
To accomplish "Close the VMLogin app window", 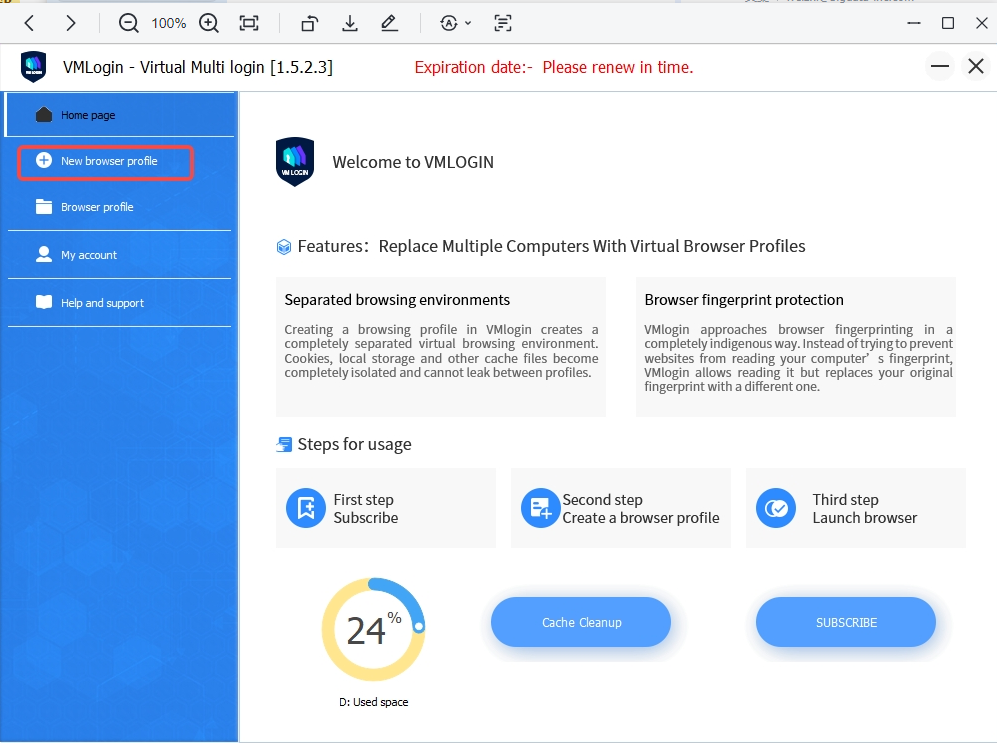I will pyautogui.click(x=976, y=66).
